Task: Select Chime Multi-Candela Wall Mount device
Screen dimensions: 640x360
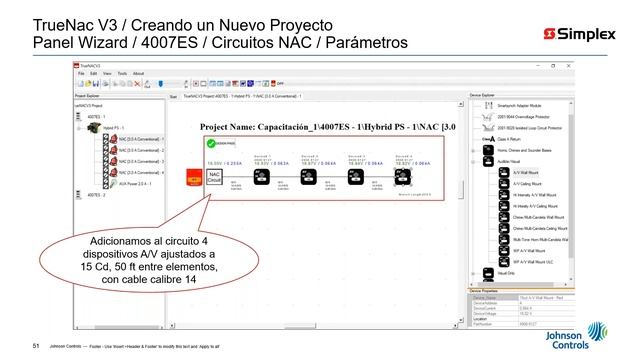Action: 538,218
